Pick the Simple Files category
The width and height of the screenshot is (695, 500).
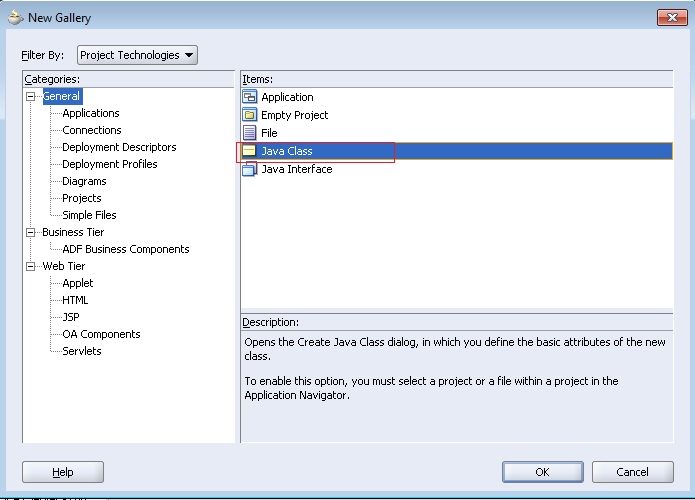(89, 215)
